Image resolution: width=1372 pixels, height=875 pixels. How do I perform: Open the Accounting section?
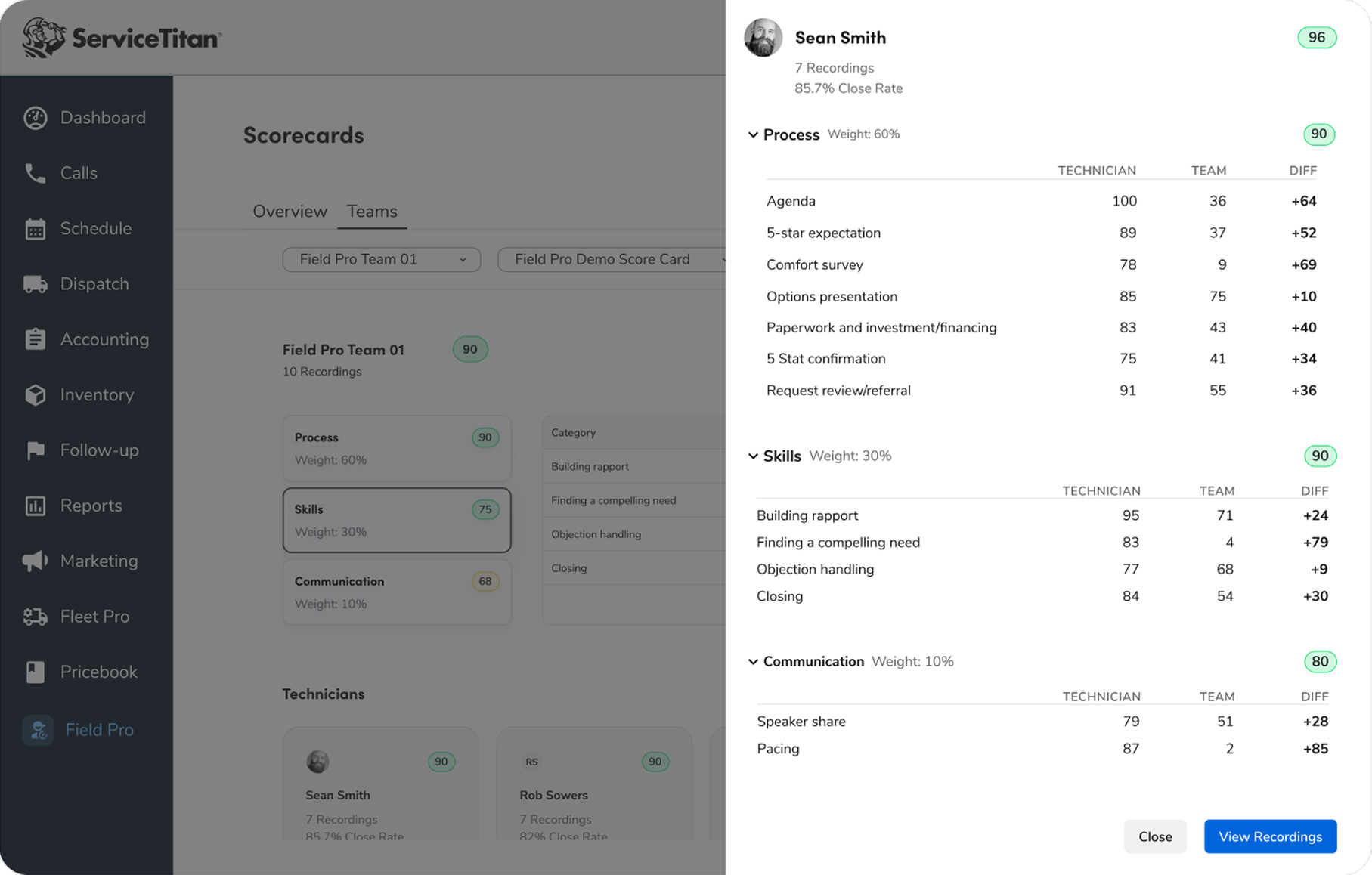35,339
